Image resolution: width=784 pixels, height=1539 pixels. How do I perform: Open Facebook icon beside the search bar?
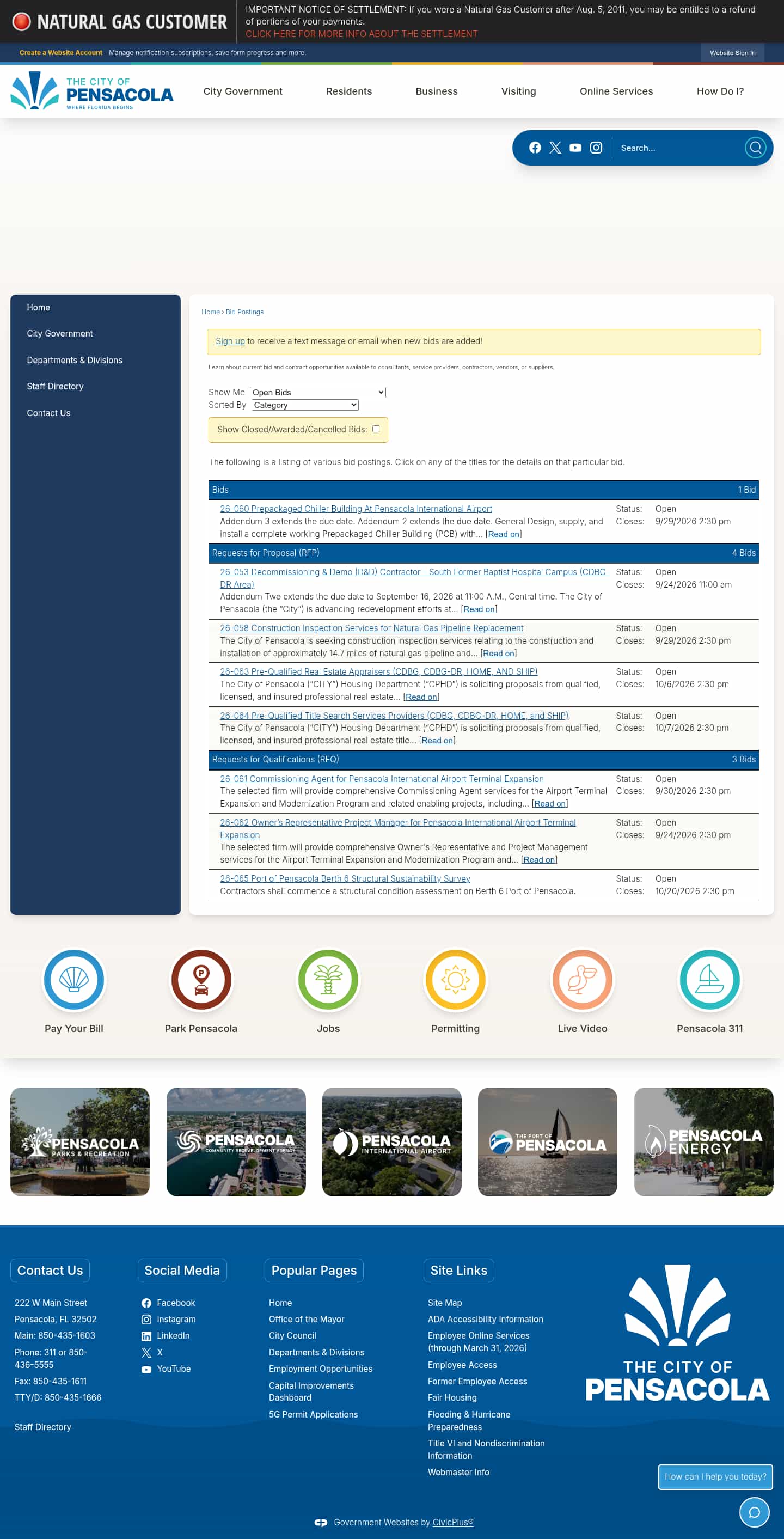535,148
